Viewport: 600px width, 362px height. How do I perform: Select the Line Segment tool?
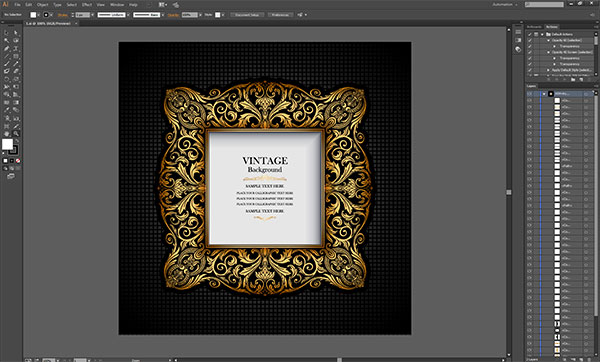7,56
